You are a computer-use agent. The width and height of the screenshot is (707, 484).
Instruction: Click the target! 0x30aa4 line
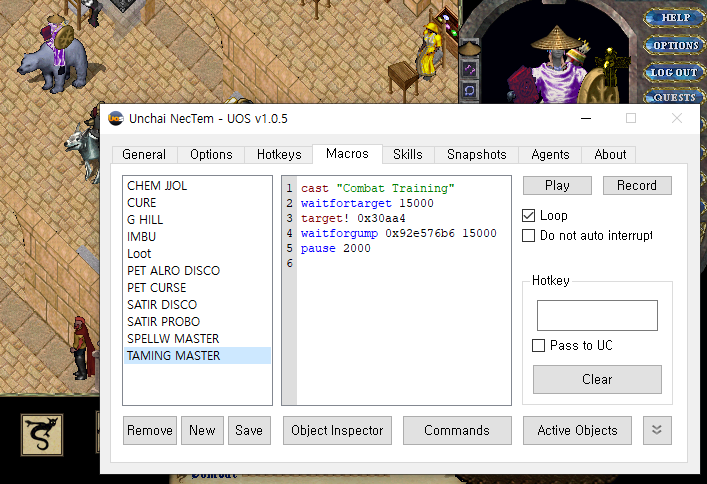tap(353, 218)
